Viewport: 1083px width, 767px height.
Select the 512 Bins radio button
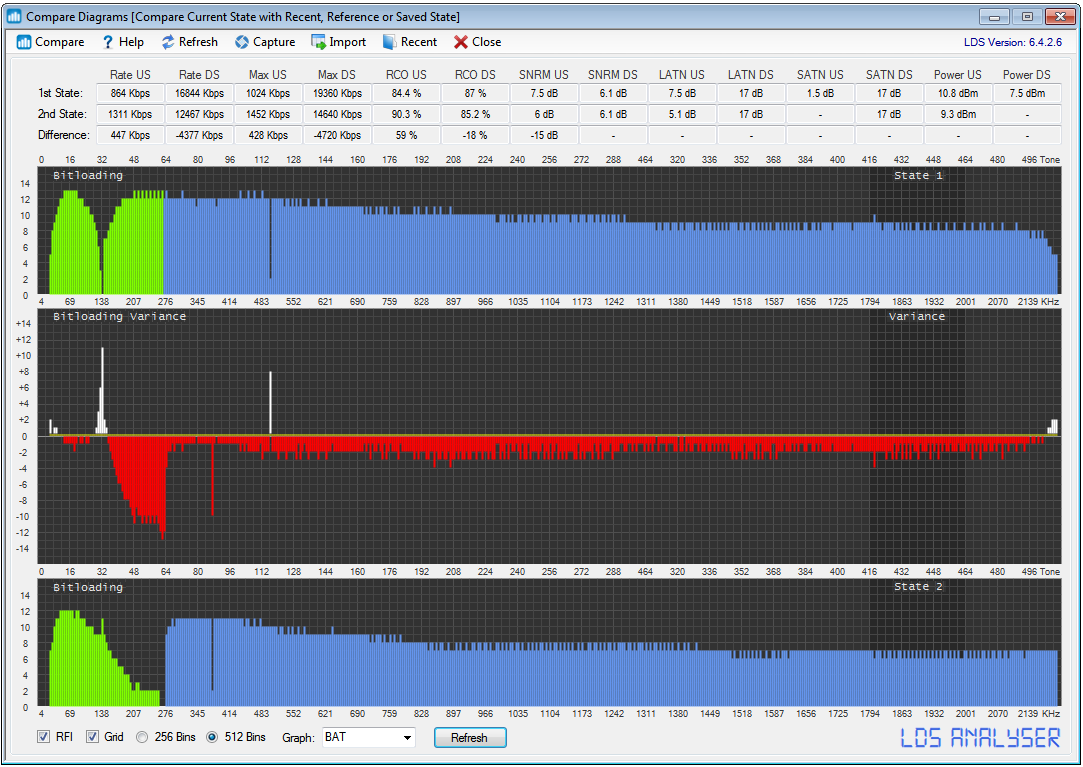(x=212, y=738)
